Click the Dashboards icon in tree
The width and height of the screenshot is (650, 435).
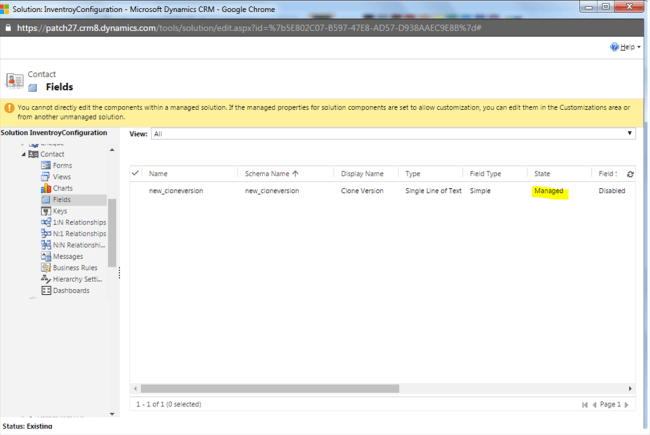pyautogui.click(x=46, y=291)
